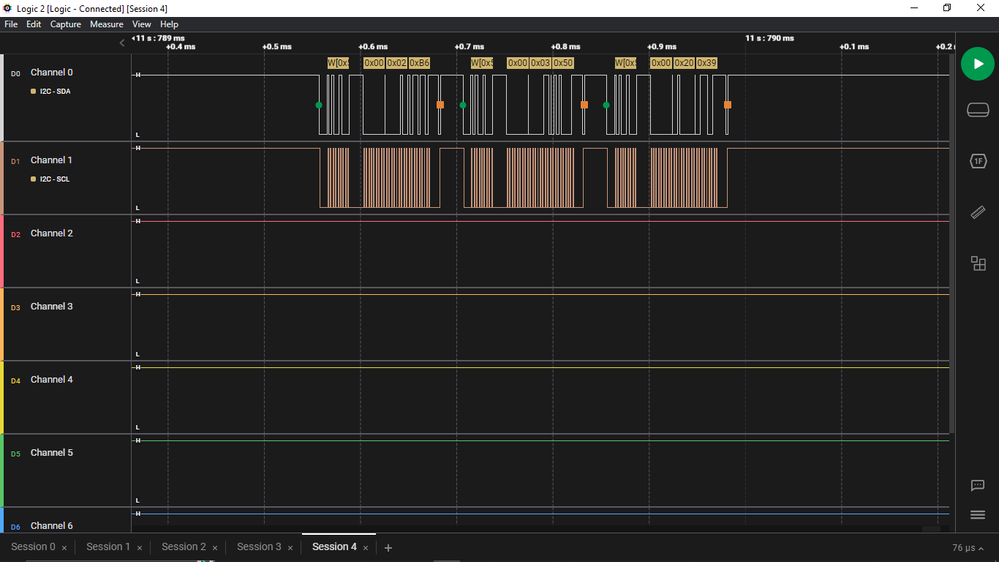Minimize the Logic 2 window
This screenshot has height=562, width=999.
coord(914,8)
